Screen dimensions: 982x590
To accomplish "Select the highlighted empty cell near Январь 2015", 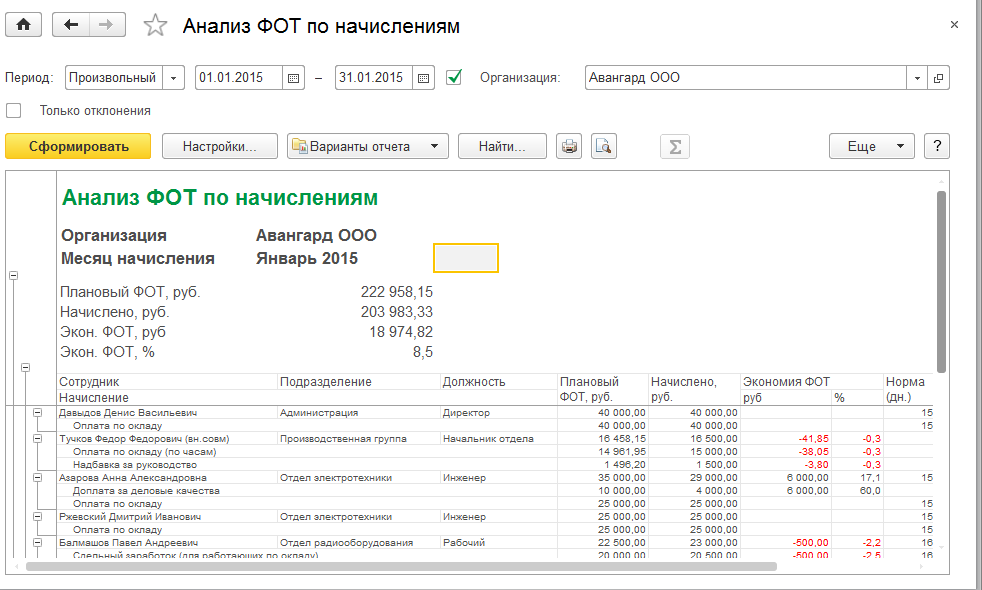I will [466, 258].
